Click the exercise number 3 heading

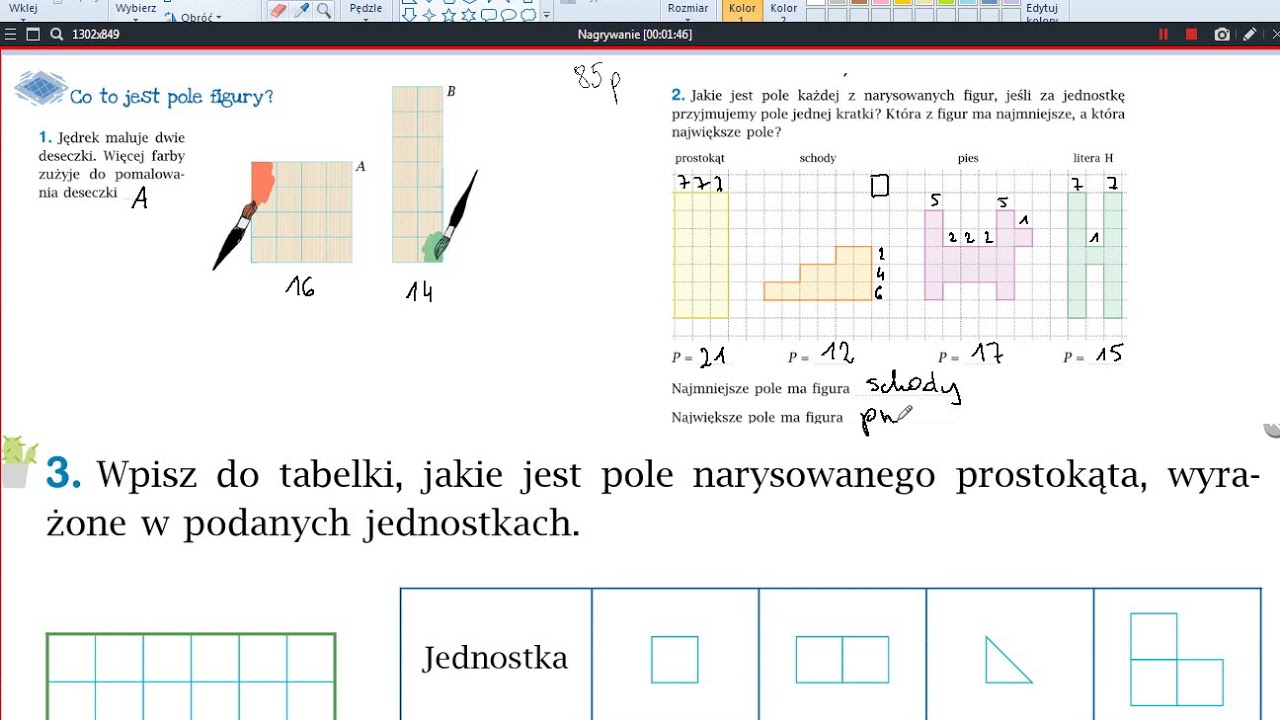63,473
